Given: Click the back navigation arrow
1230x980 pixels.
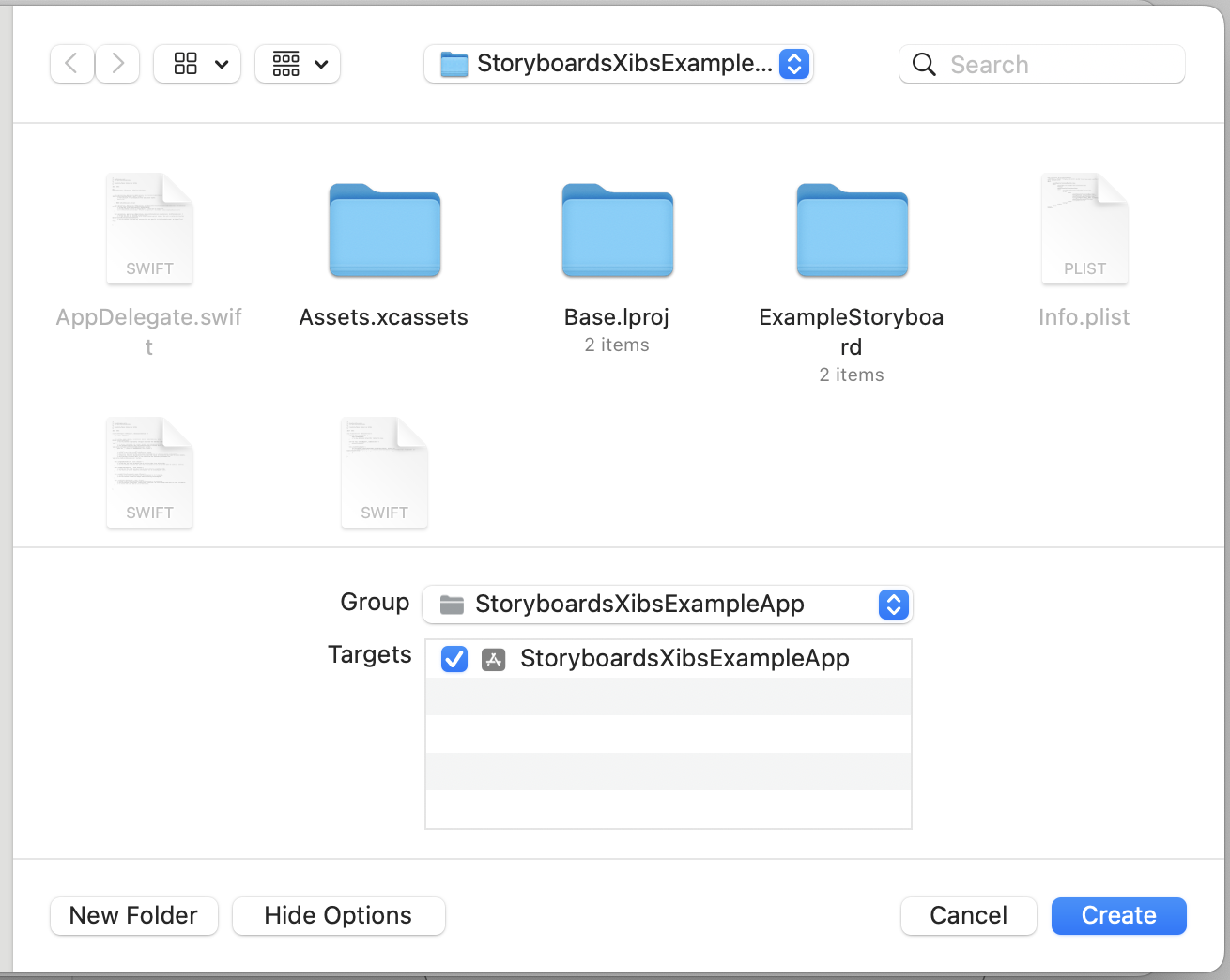Looking at the screenshot, I should (71, 64).
